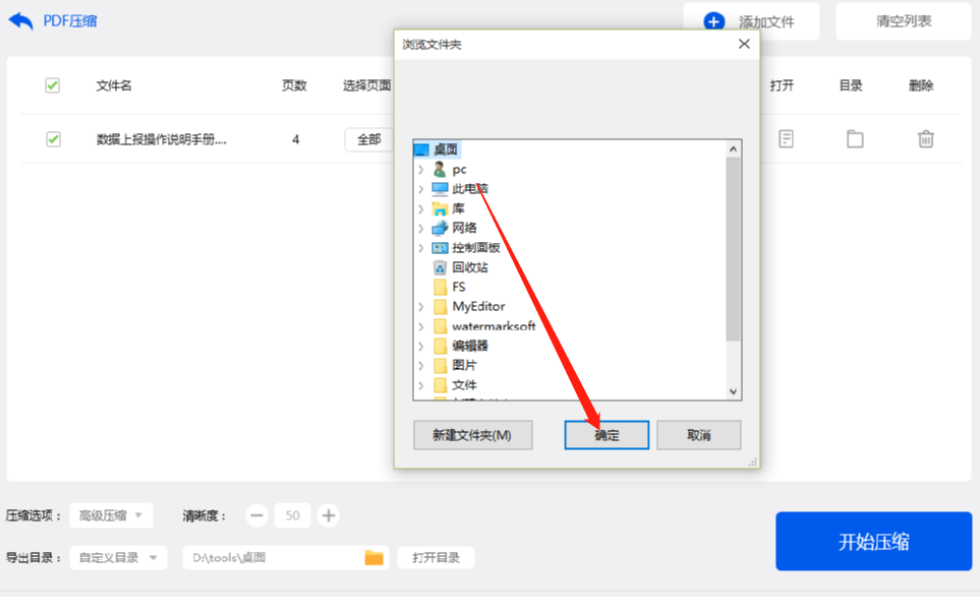Expand the MyEditor tree node

coord(421,306)
